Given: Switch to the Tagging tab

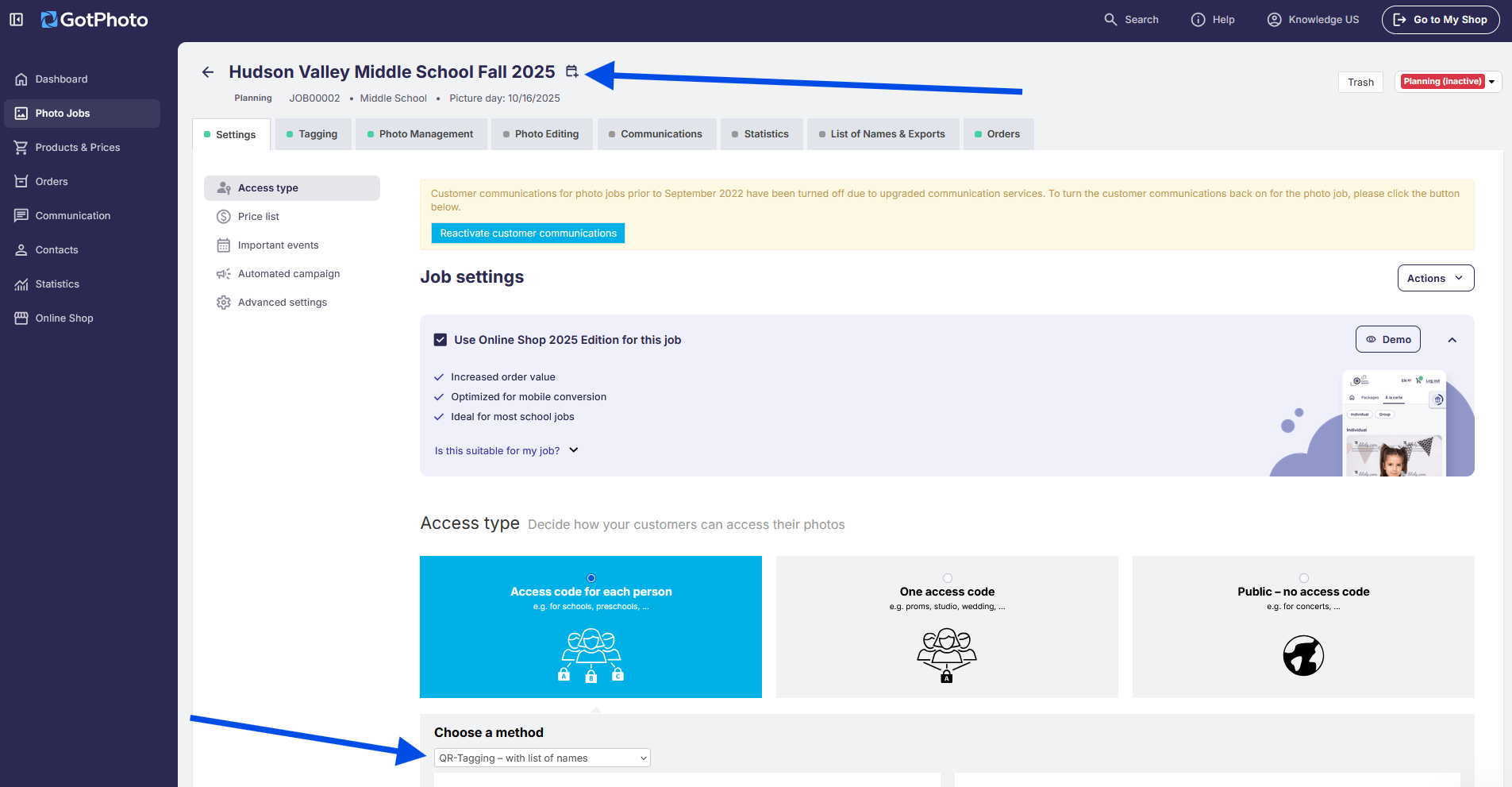Looking at the screenshot, I should 313,134.
